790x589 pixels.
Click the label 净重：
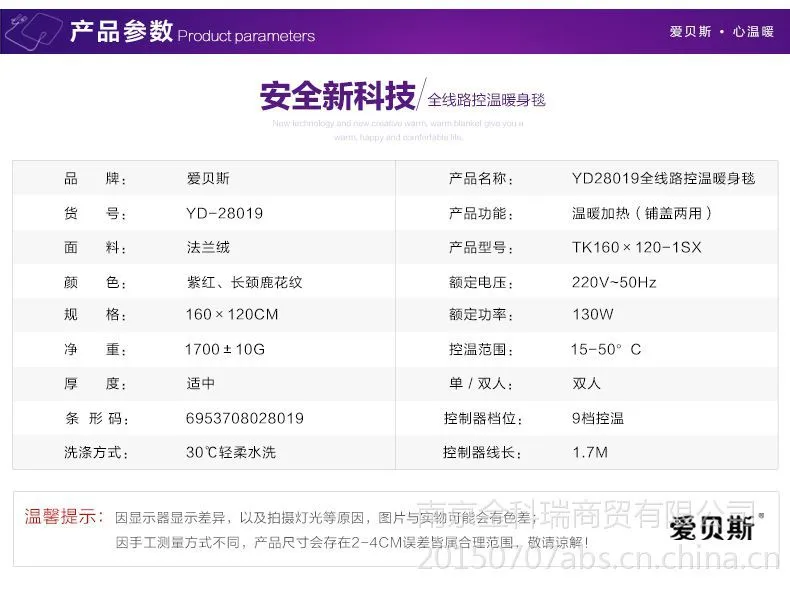pyautogui.click(x=95, y=349)
